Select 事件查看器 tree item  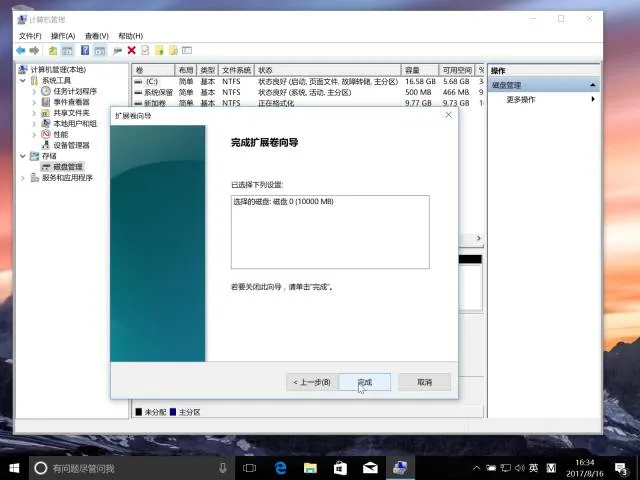(71, 102)
